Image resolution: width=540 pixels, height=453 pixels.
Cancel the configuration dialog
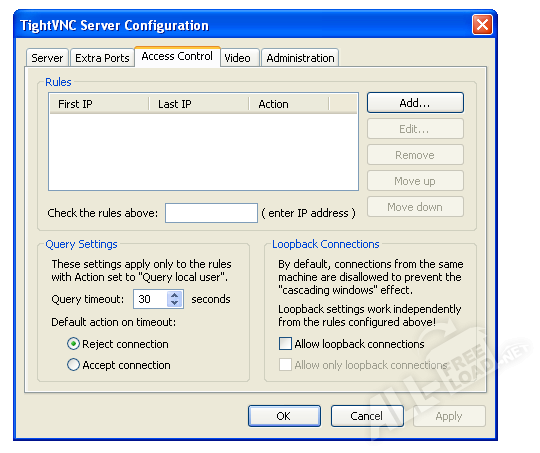click(x=367, y=416)
